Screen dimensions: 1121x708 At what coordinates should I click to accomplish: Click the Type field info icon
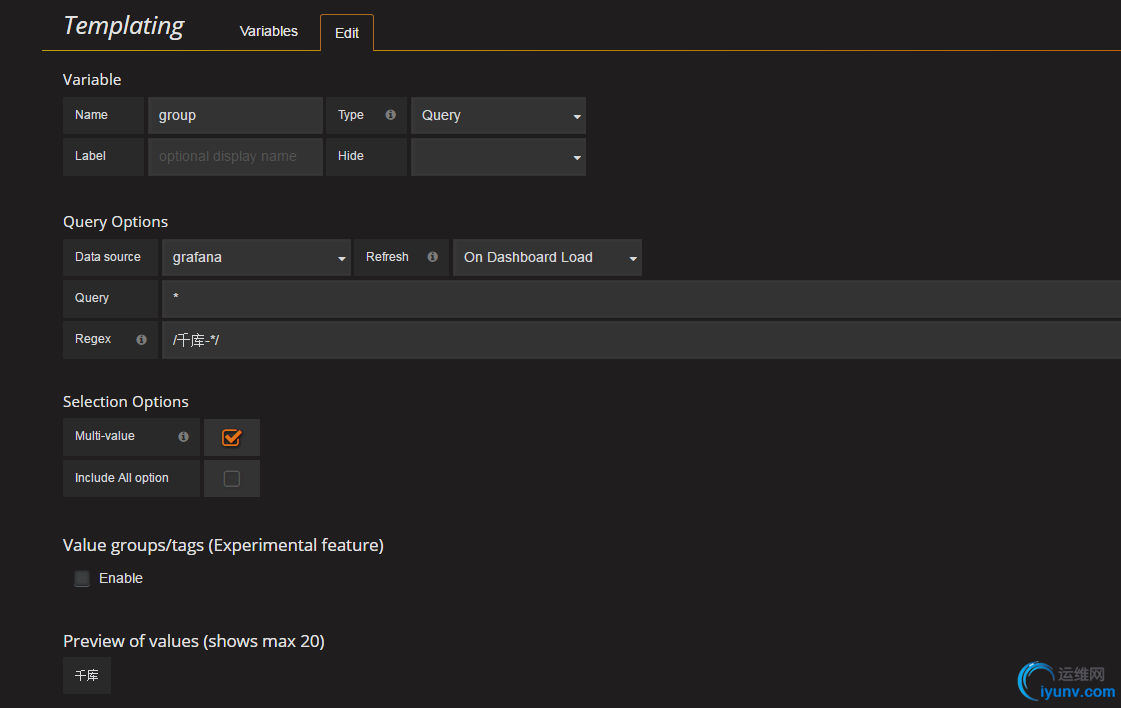tap(390, 115)
